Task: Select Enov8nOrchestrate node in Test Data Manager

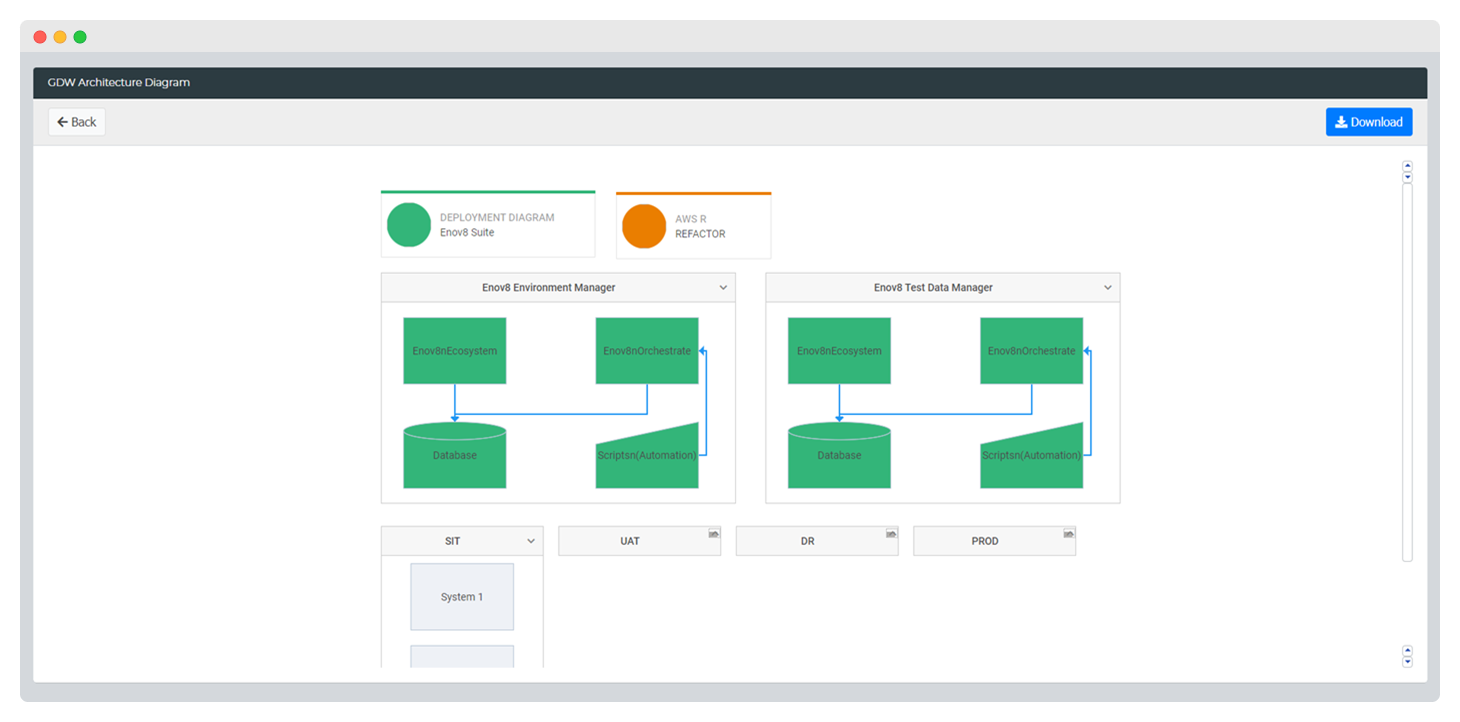Action: 1031,351
